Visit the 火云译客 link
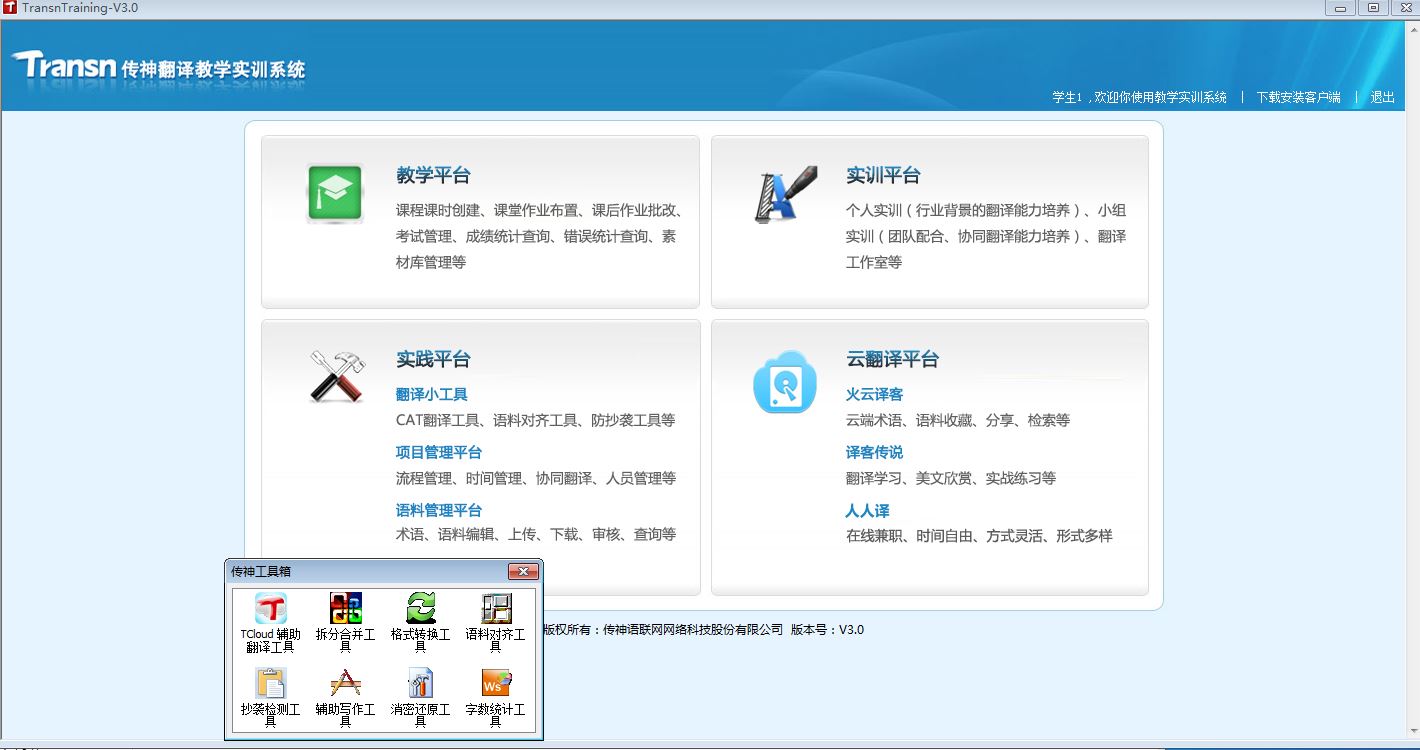Viewport: 1420px width, 750px height. 874,395
